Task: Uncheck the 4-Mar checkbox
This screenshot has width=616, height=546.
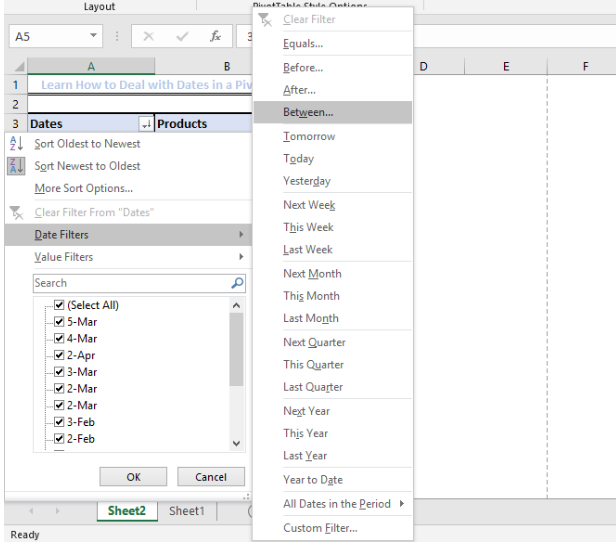Action: (x=59, y=338)
